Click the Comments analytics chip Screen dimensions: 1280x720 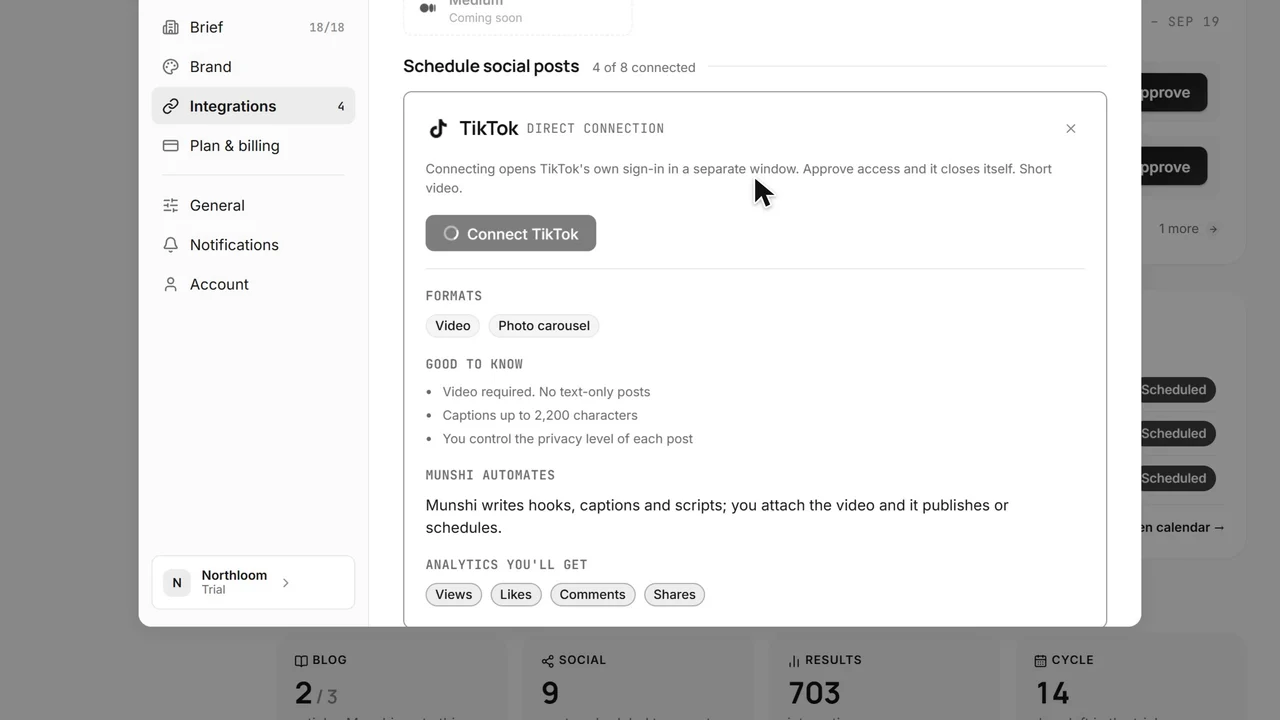(x=593, y=594)
